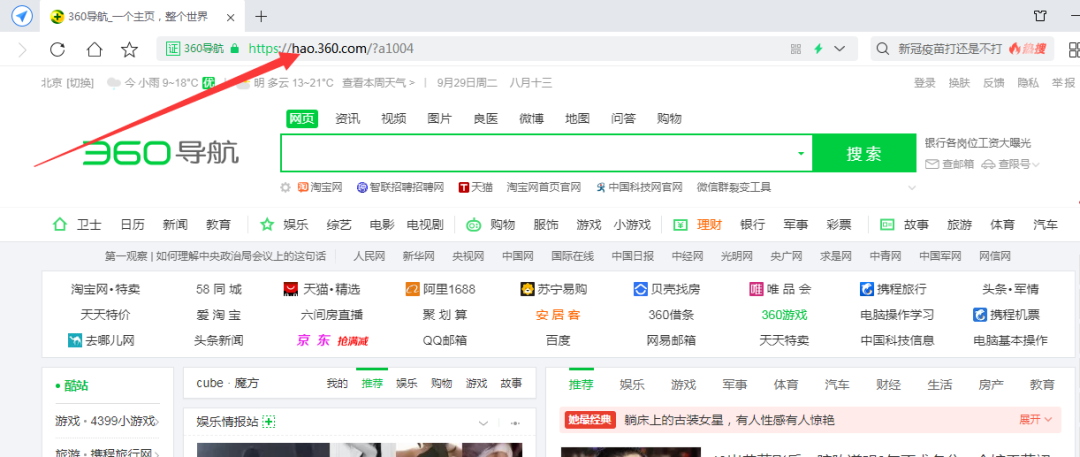Click the search magnifier icon in browser
1080x457 pixels.
(882, 49)
